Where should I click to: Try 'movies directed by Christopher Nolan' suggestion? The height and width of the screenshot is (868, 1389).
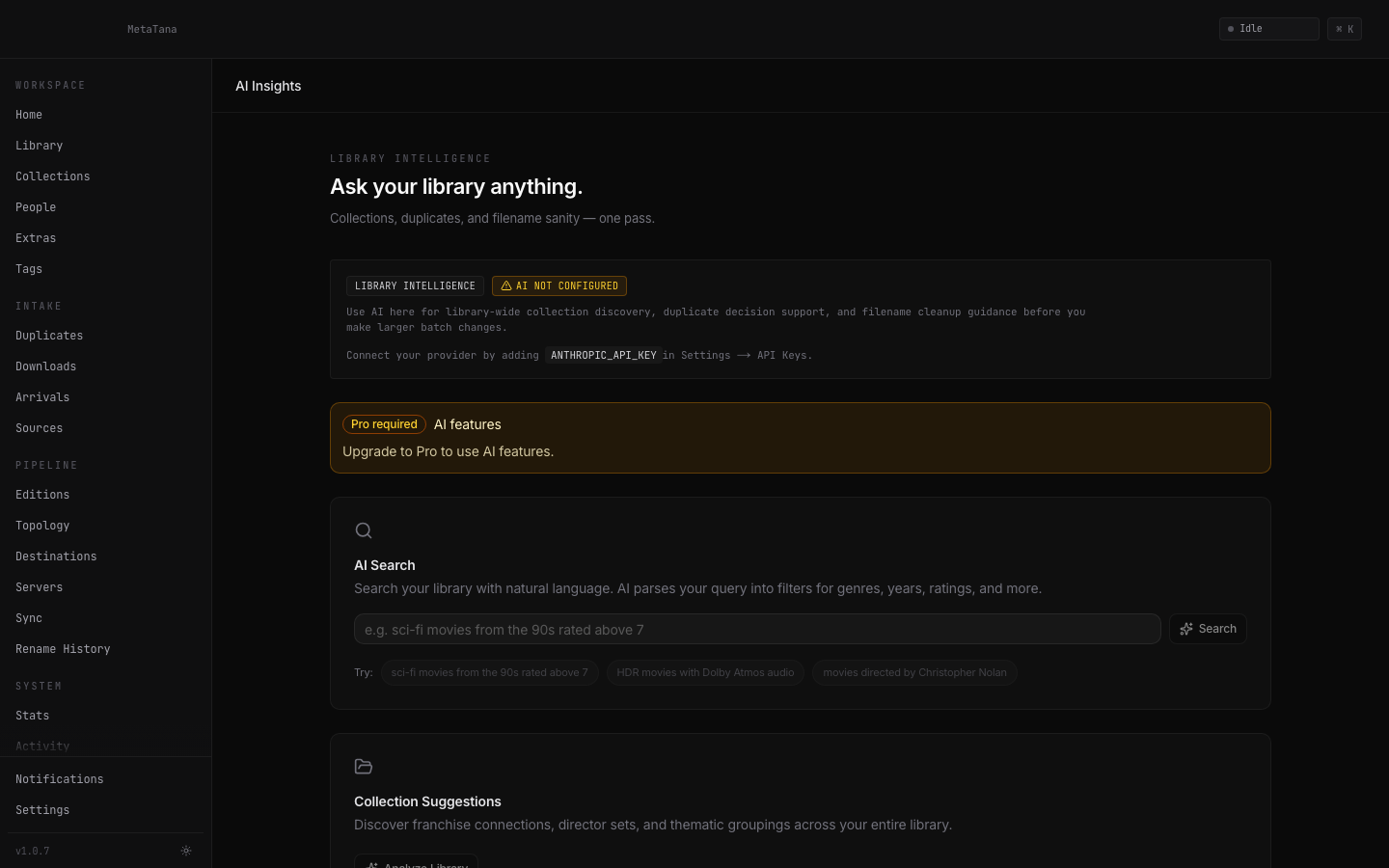(914, 673)
